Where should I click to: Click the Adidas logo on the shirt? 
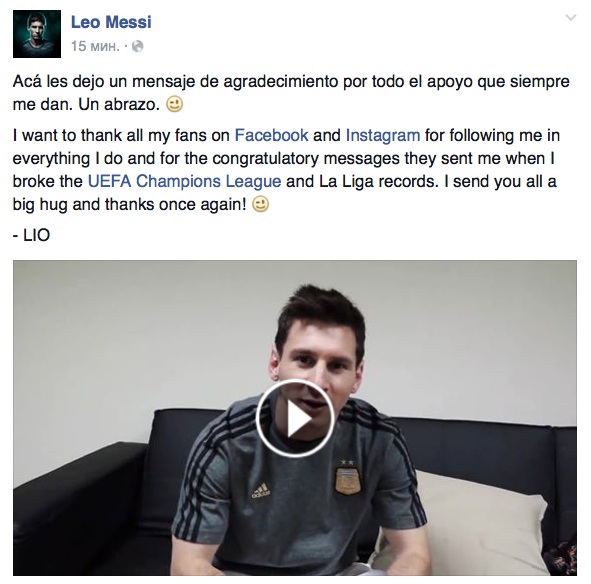261,490
